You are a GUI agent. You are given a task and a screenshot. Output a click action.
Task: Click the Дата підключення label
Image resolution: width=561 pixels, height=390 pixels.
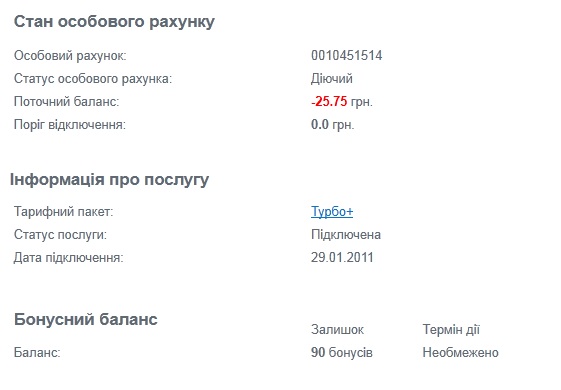68,258
